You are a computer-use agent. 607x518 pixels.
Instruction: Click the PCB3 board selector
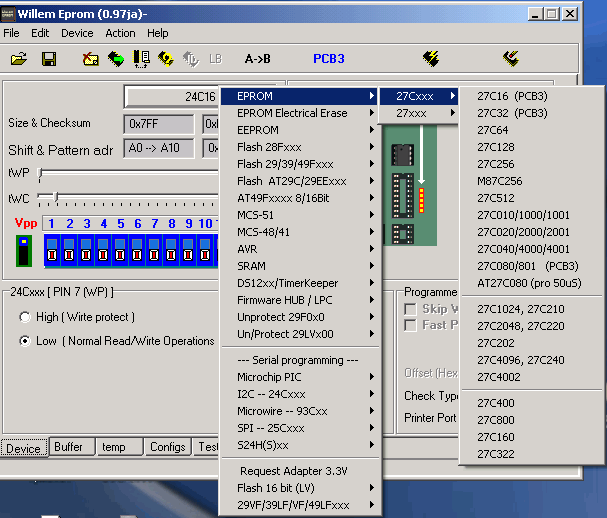[x=329, y=59]
